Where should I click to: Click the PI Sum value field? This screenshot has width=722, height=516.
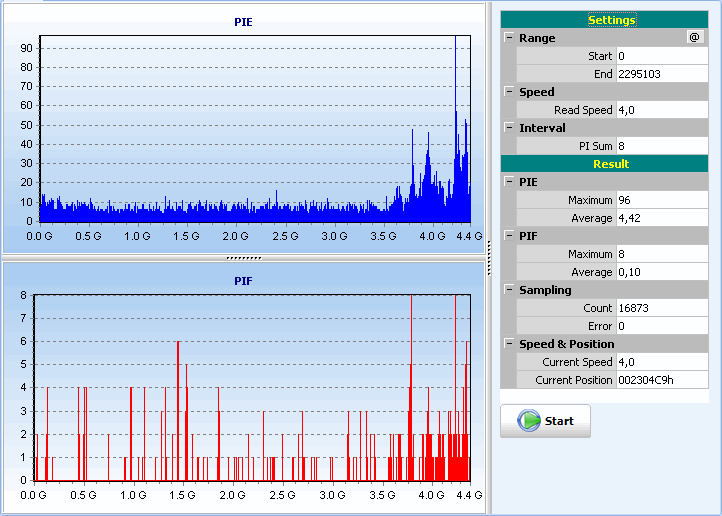pyautogui.click(x=661, y=146)
